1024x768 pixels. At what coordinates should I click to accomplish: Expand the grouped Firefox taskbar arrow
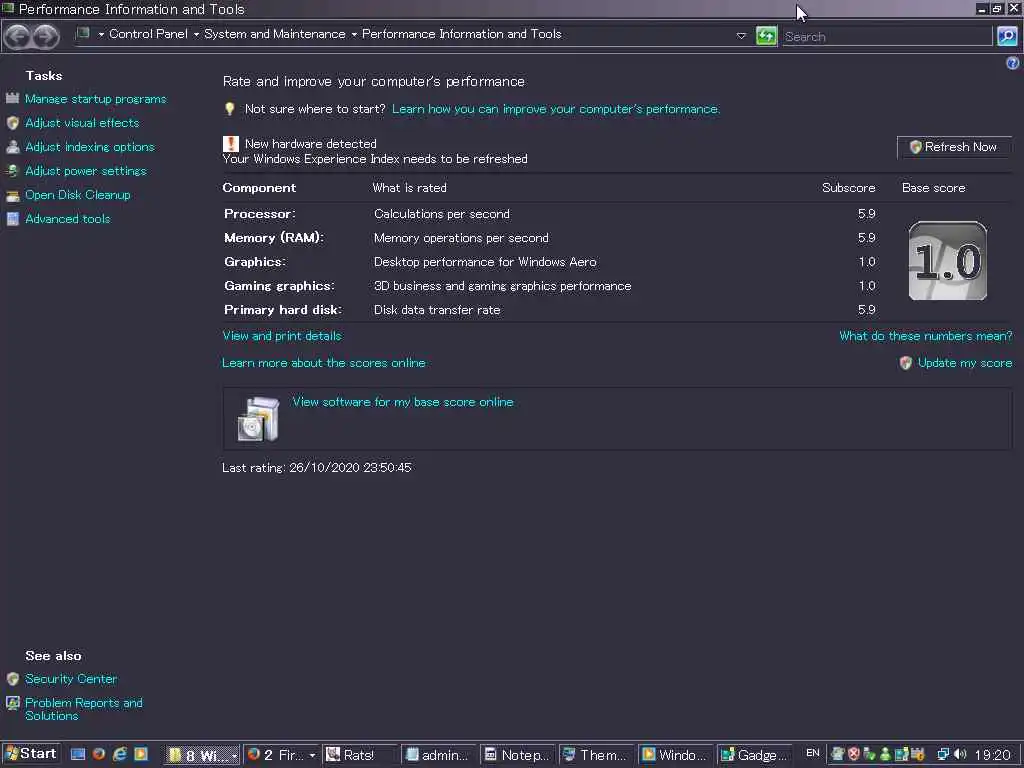tap(312, 756)
